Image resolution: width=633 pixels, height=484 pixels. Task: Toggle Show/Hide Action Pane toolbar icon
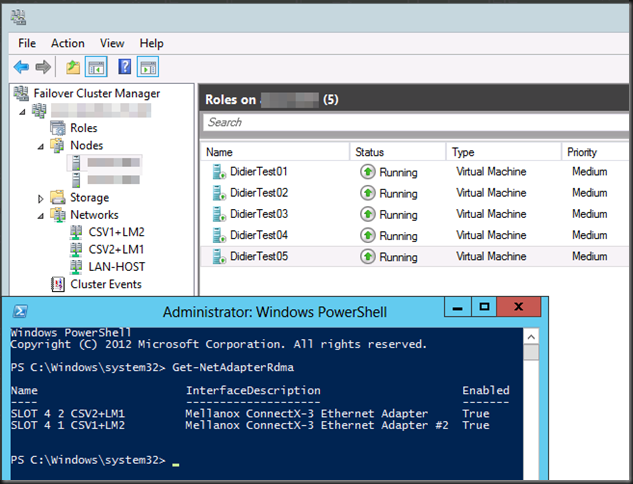148,67
